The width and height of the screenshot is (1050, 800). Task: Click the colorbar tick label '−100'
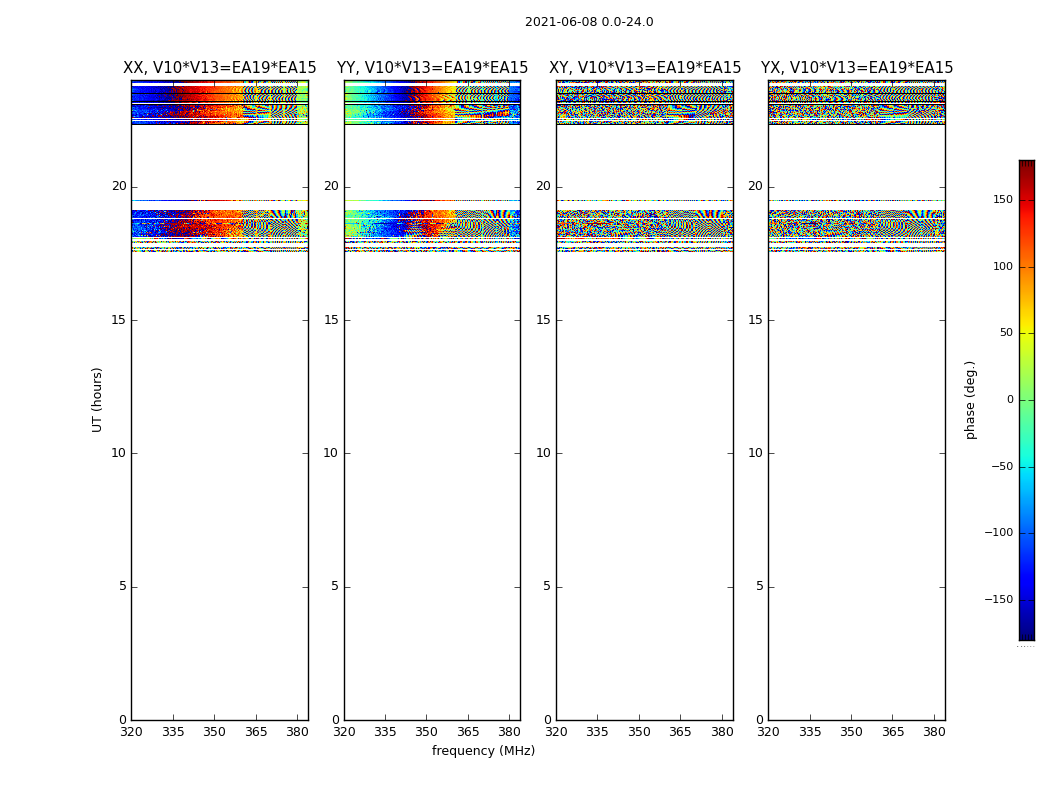[998, 533]
